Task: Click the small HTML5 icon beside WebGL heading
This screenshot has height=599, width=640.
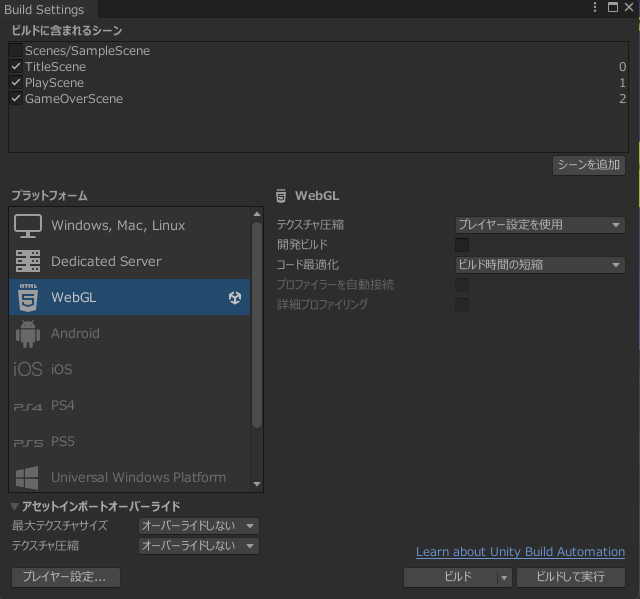Action: pos(281,196)
